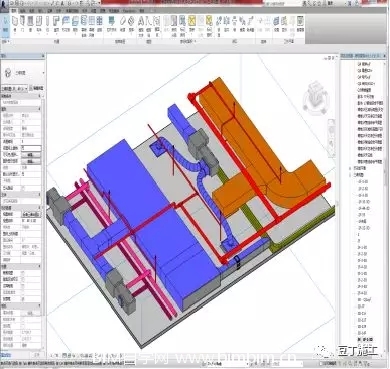Choose the Ceiling tool in the ribbon
The width and height of the screenshot is (390, 369).
tap(66, 24)
